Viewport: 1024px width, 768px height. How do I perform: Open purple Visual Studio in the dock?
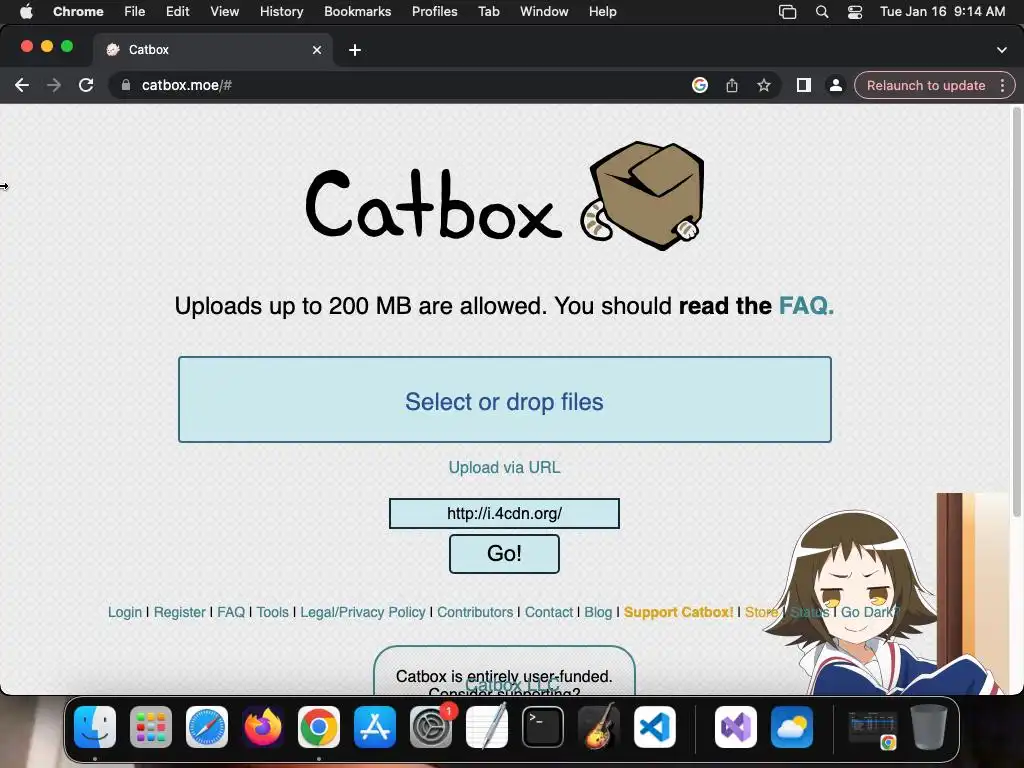tap(735, 727)
